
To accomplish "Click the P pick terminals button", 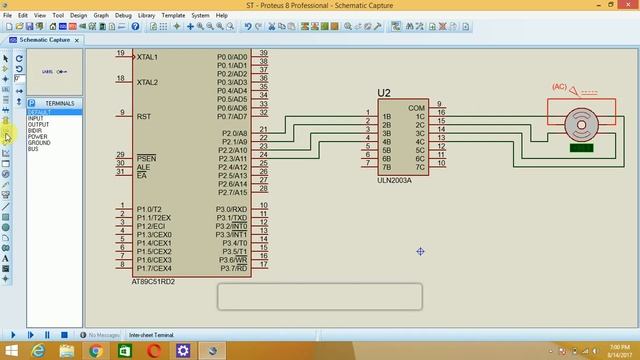I will click(31, 103).
